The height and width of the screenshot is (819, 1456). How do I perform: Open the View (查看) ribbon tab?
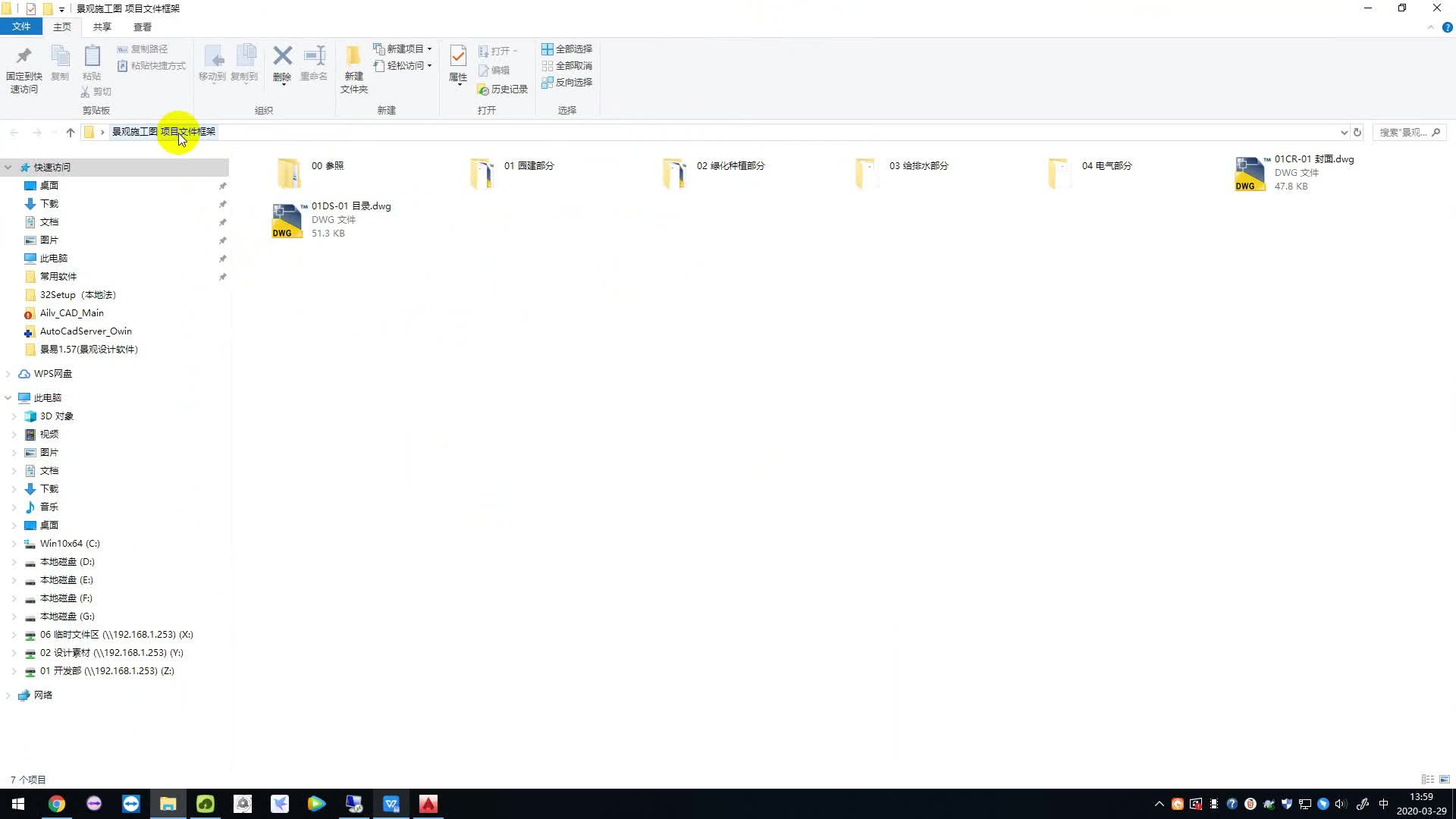tap(142, 27)
